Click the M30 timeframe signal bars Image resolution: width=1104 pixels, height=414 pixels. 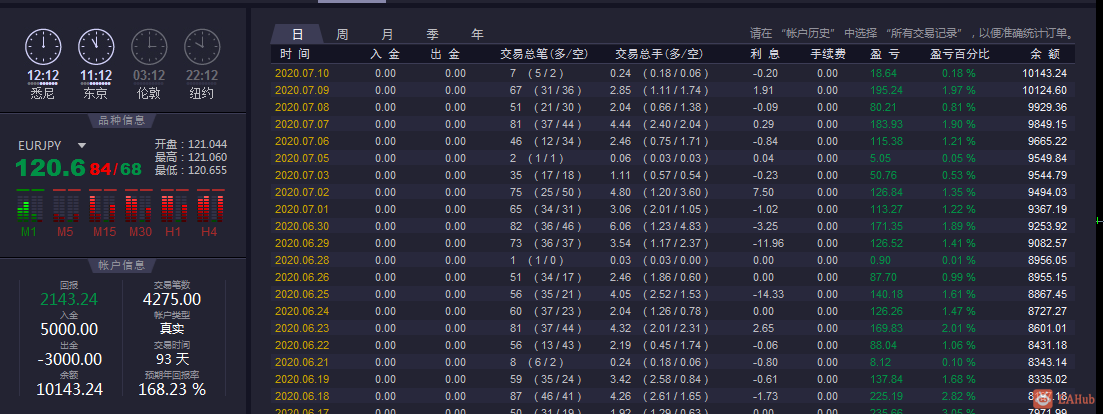[138, 206]
